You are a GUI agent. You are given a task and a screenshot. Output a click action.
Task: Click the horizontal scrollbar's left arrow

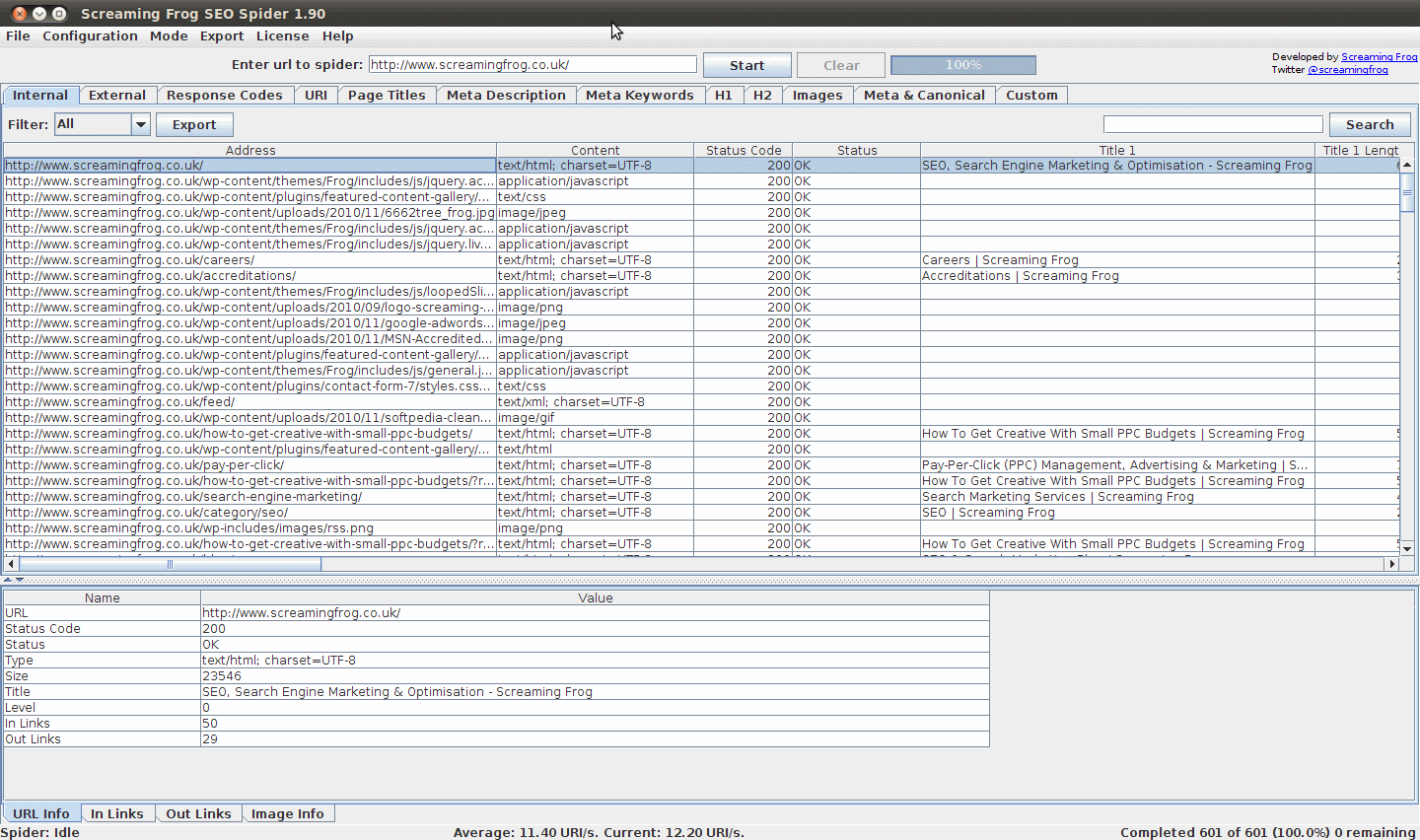click(x=11, y=564)
